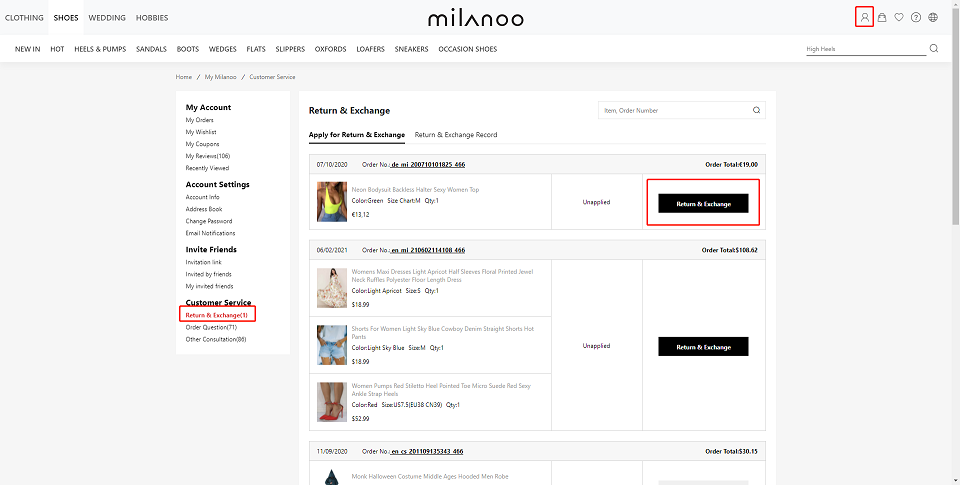
Task: Select the HOT category
Action: (58, 49)
